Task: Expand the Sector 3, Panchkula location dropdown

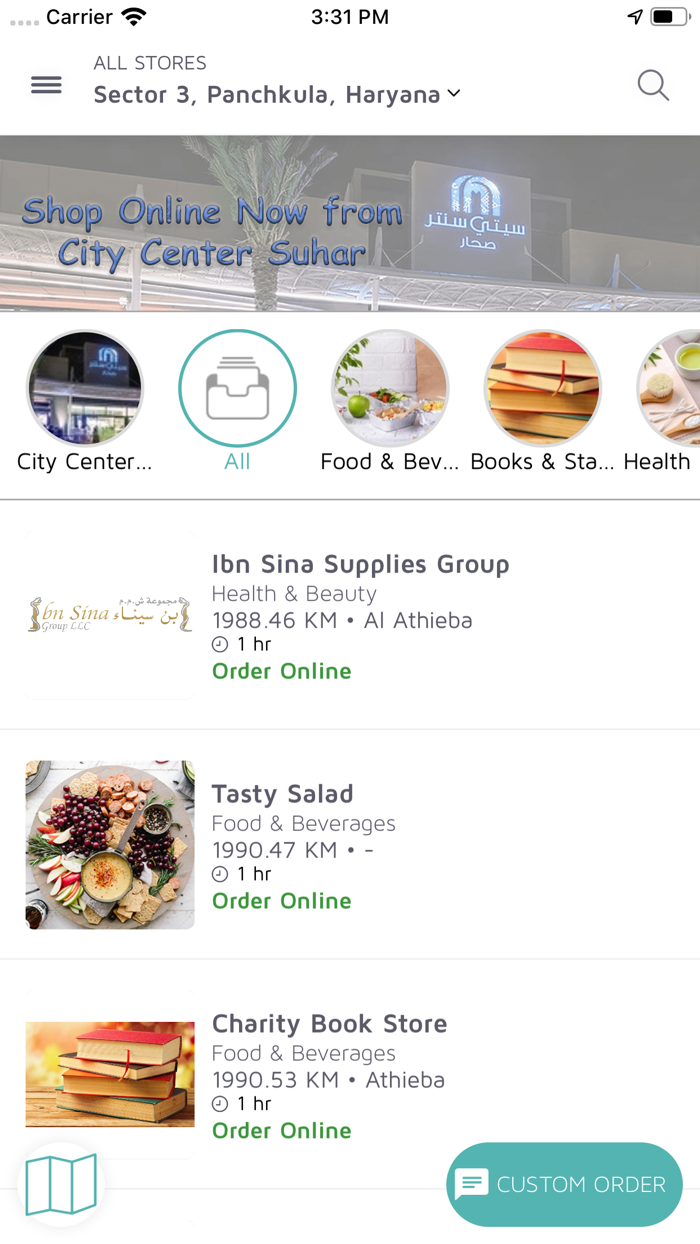Action: point(277,95)
